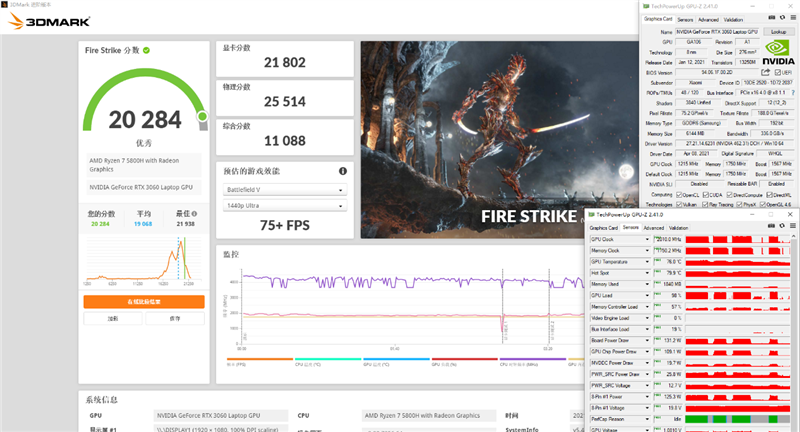Image resolution: width=800 pixels, height=432 pixels.
Task: Click the 3DMark logo in header
Action: [x=49, y=21]
